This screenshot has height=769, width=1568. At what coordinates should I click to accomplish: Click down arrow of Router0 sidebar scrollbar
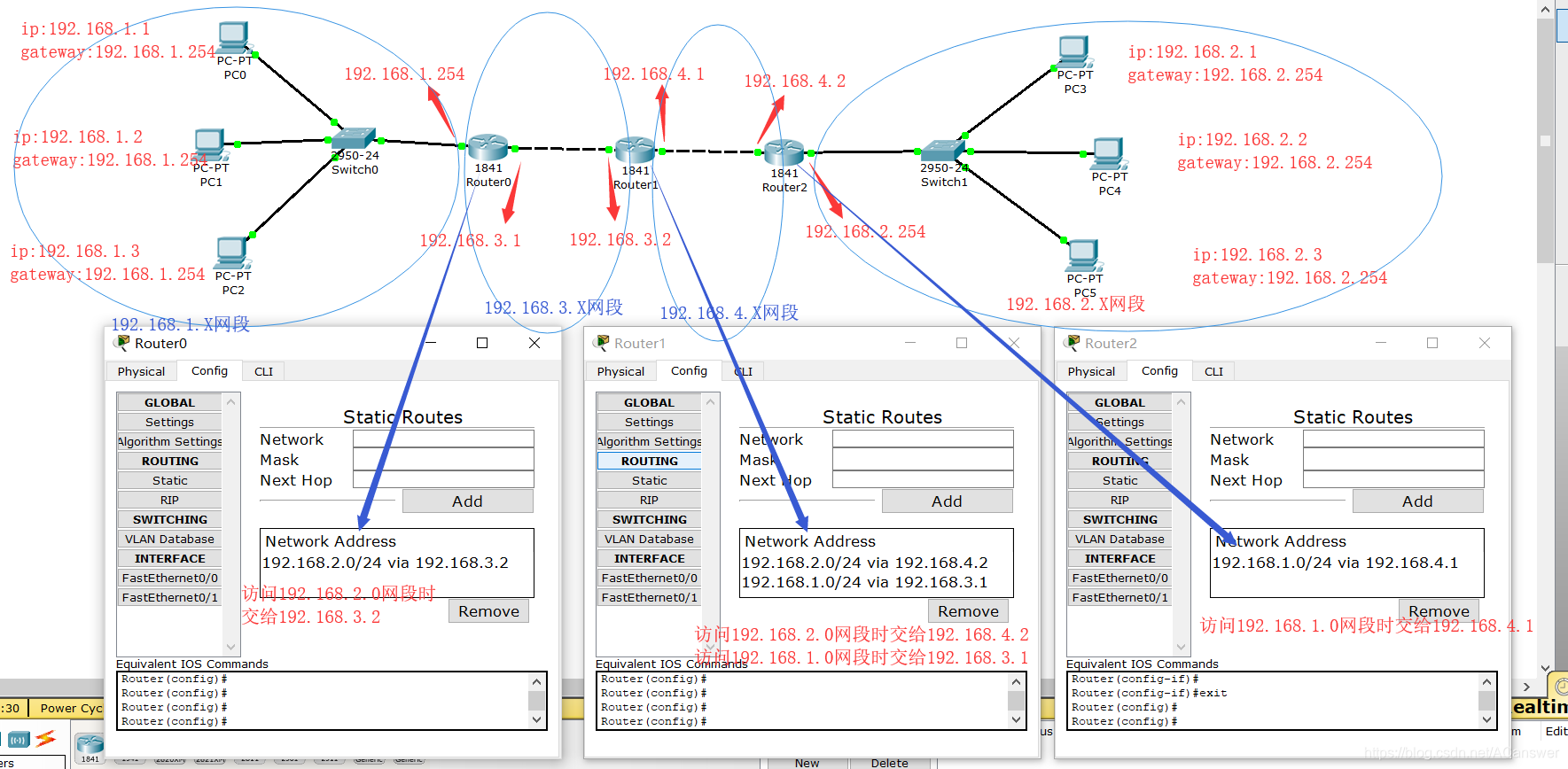[x=231, y=647]
